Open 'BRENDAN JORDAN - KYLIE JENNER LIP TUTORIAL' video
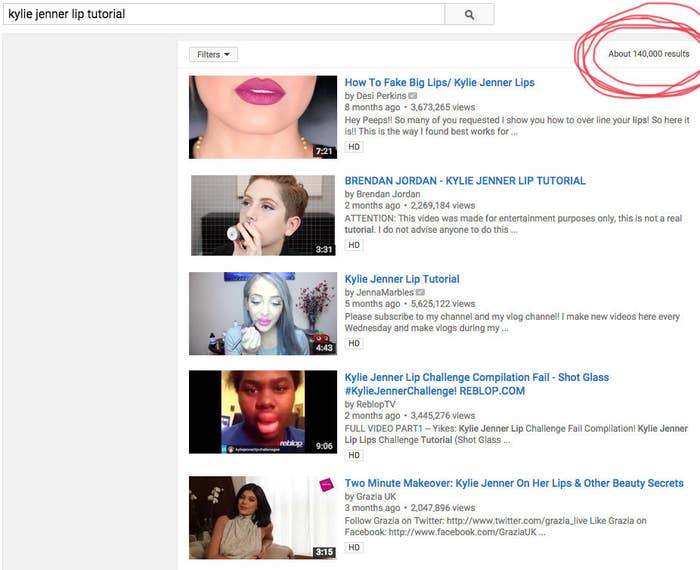This screenshot has width=700, height=570. click(465, 181)
